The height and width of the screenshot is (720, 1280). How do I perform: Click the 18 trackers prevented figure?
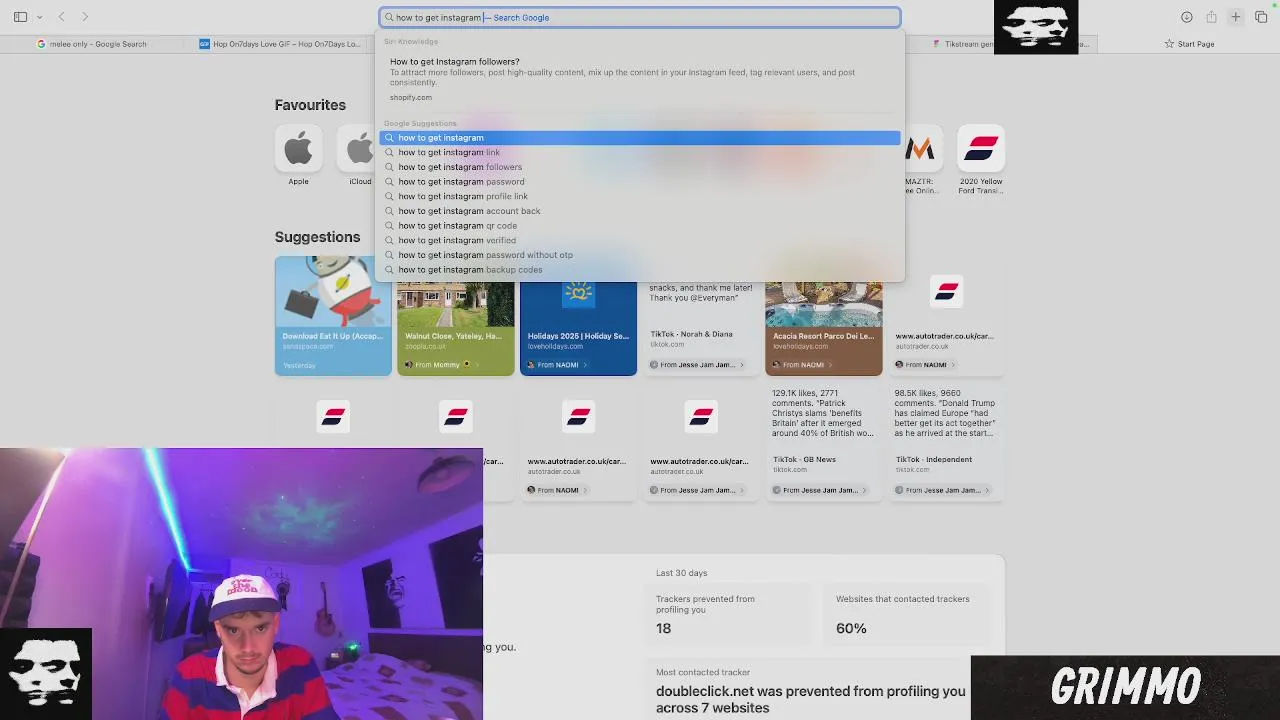663,628
